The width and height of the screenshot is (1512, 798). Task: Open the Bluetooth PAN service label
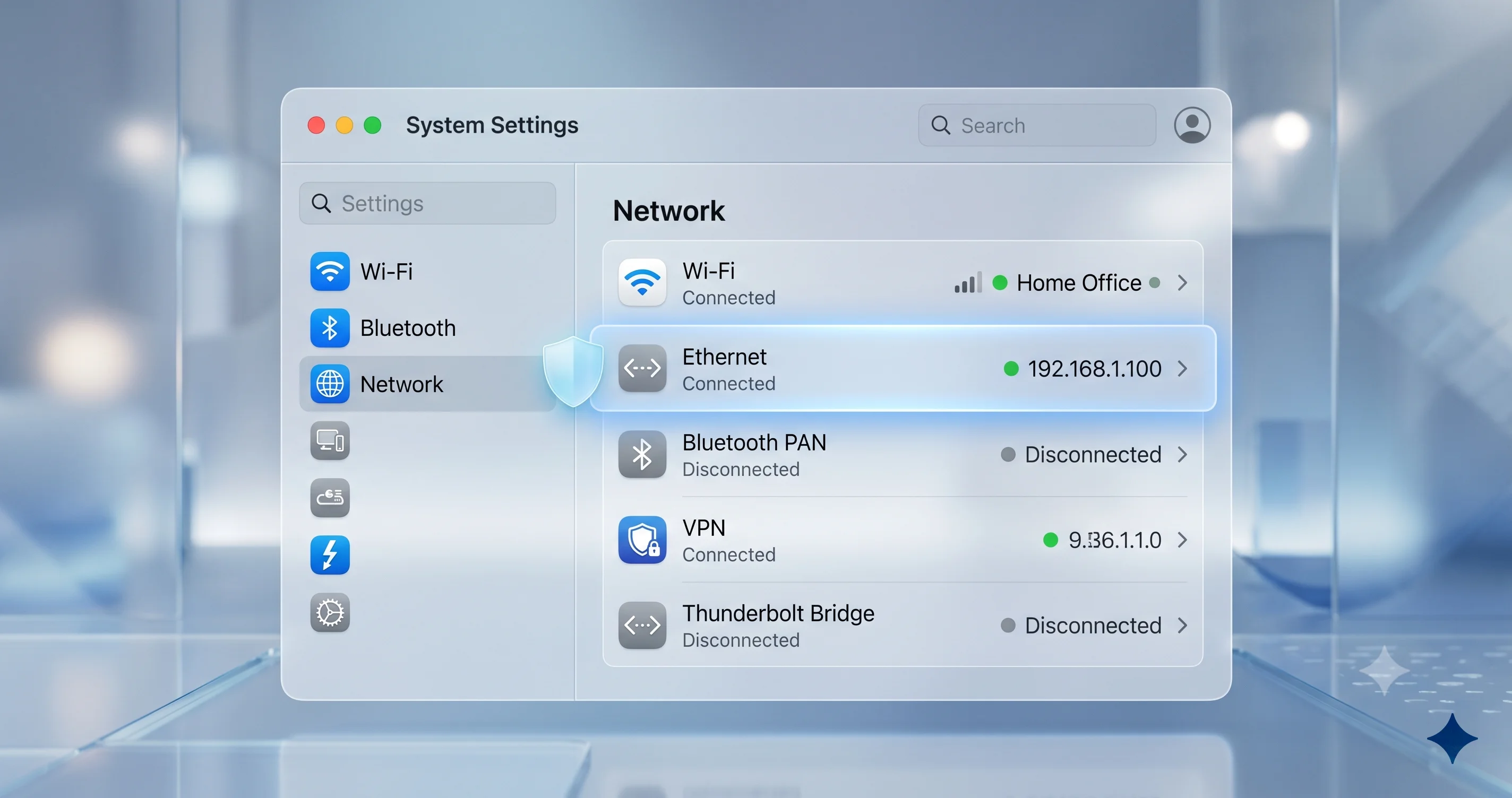(754, 443)
